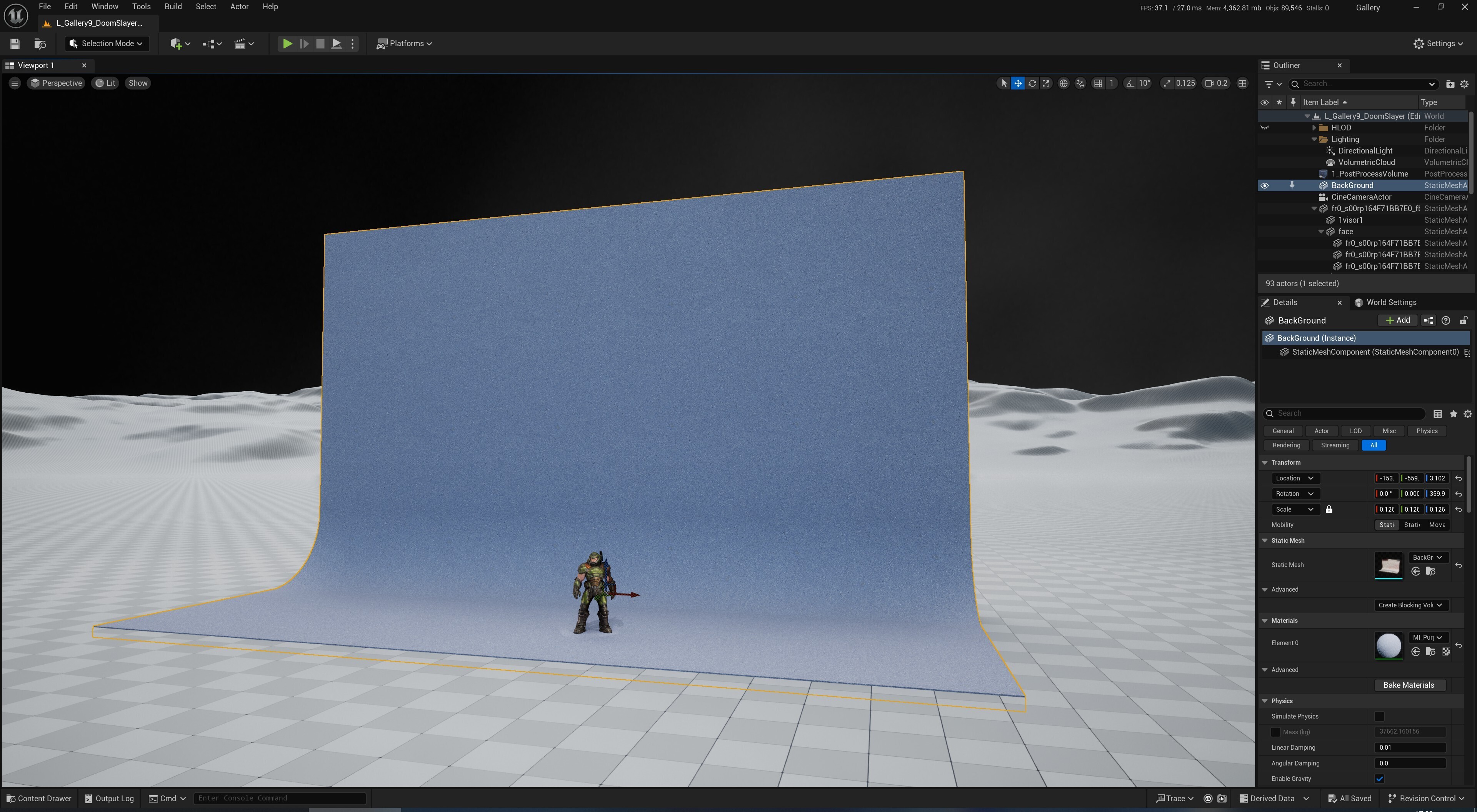Change viewport layout panes icon

[x=1242, y=83]
